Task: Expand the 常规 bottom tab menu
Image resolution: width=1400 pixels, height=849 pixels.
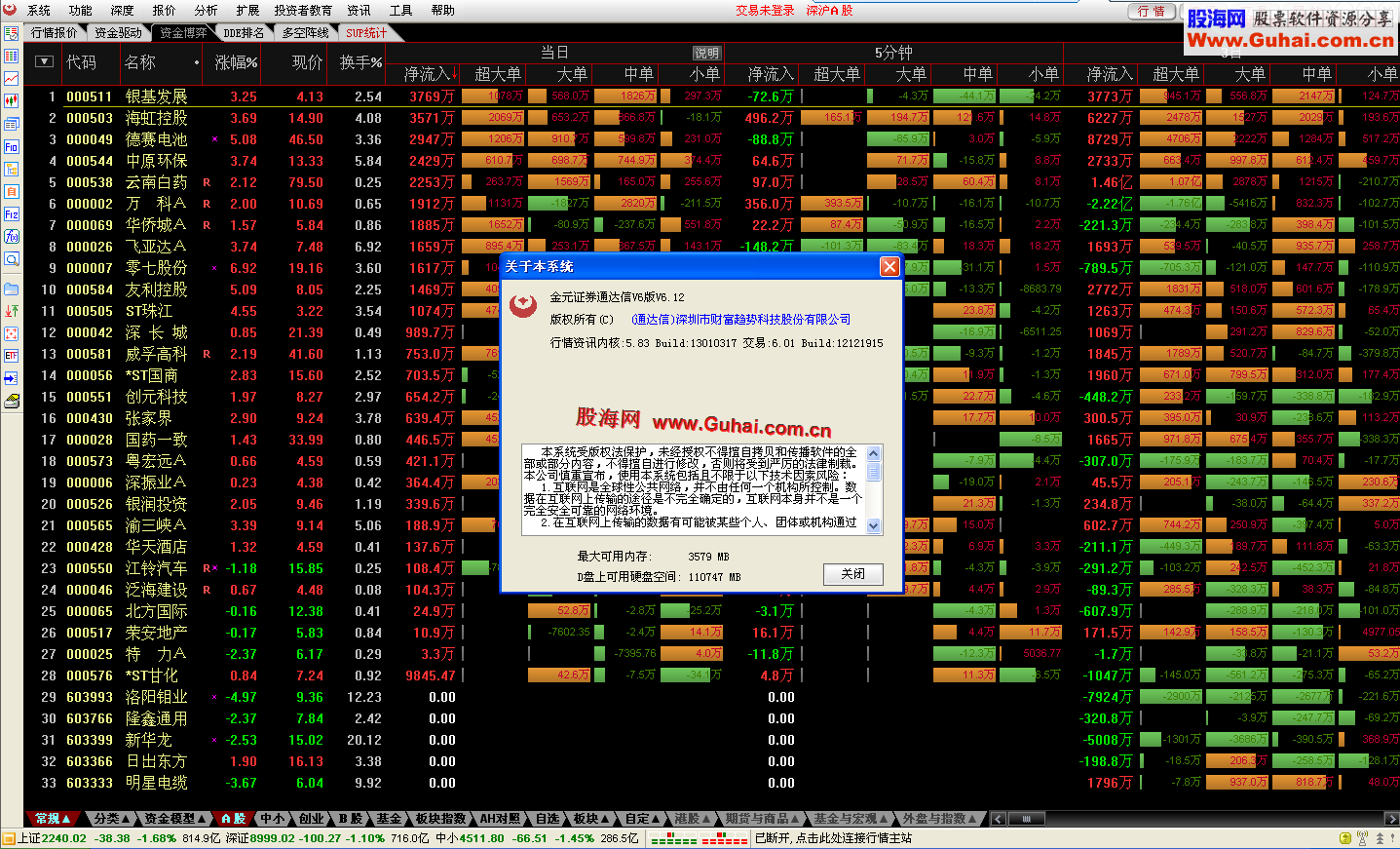Action: 54,819
